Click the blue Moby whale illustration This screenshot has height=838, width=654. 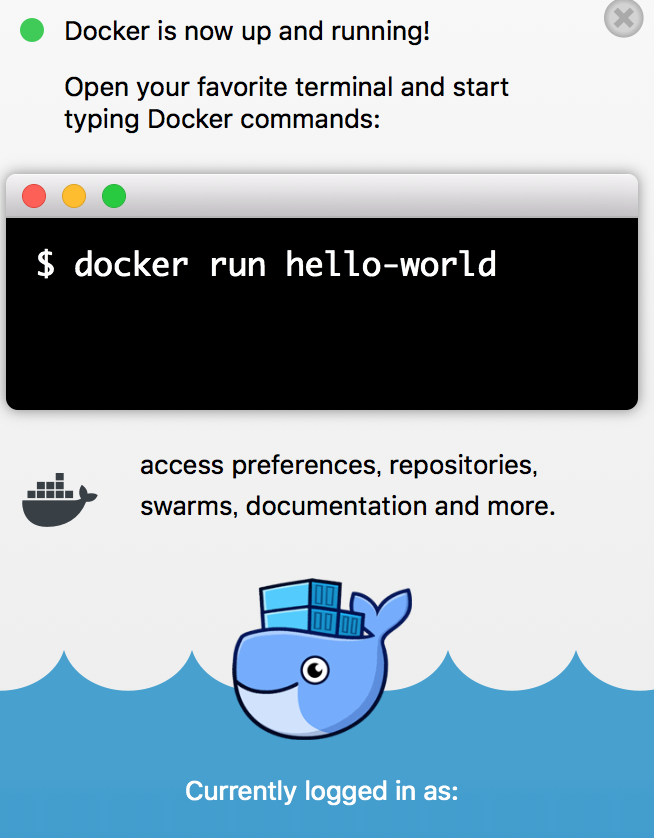[x=322, y=658]
